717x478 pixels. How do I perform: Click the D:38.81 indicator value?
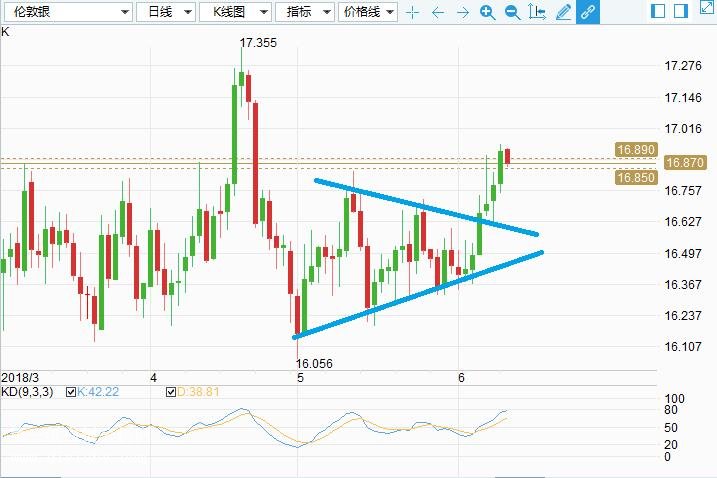pos(198,392)
